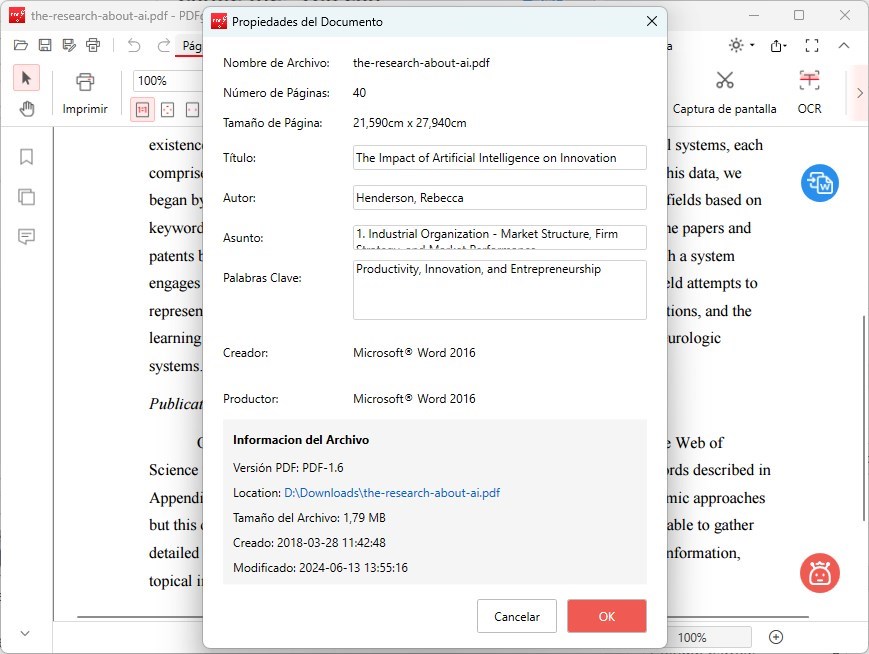This screenshot has width=869, height=654.
Task: Open the D:\Downloads file location link
Action: point(392,493)
